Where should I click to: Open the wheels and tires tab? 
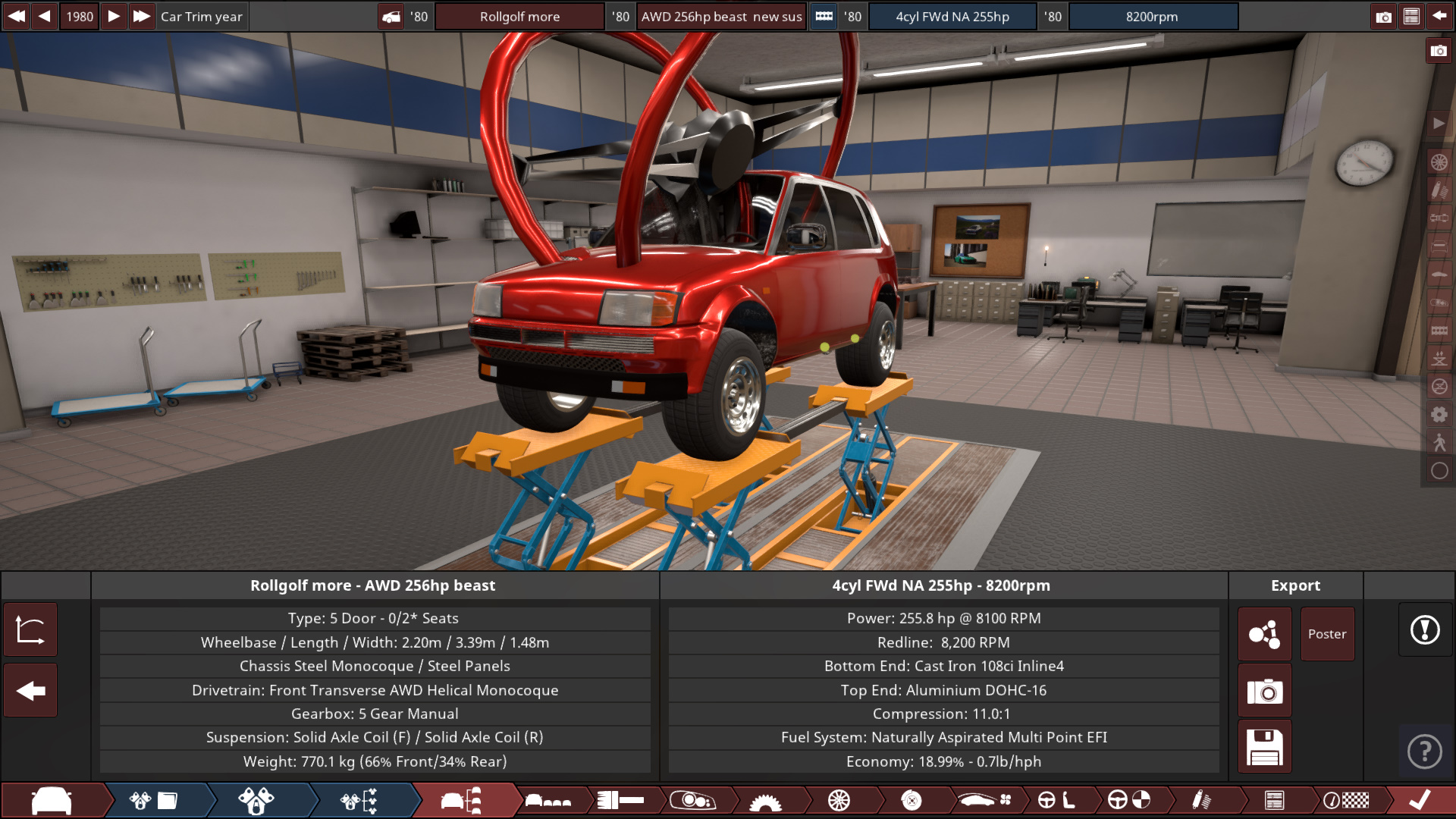[839, 800]
